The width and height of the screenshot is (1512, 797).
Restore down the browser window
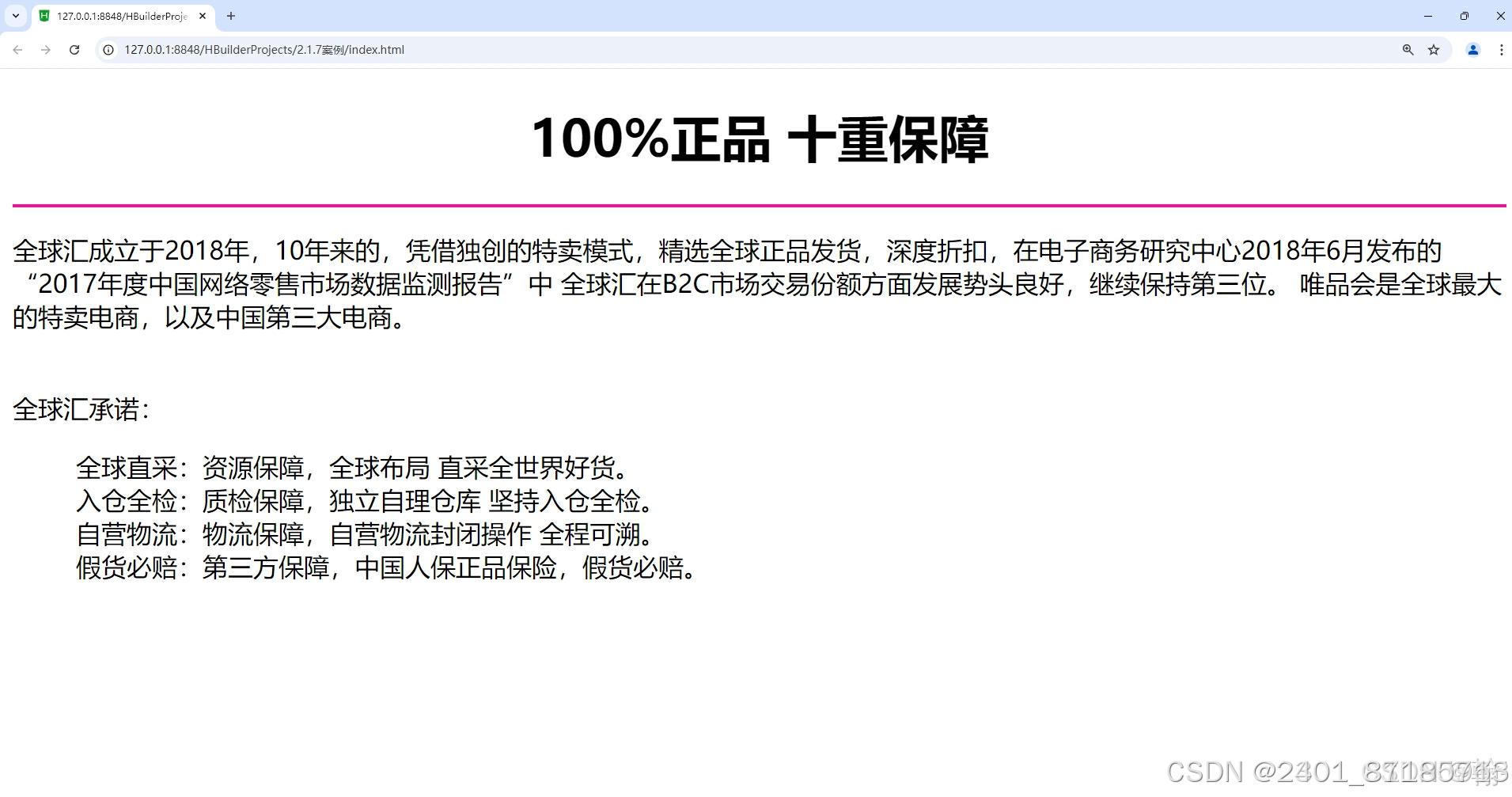click(1465, 16)
